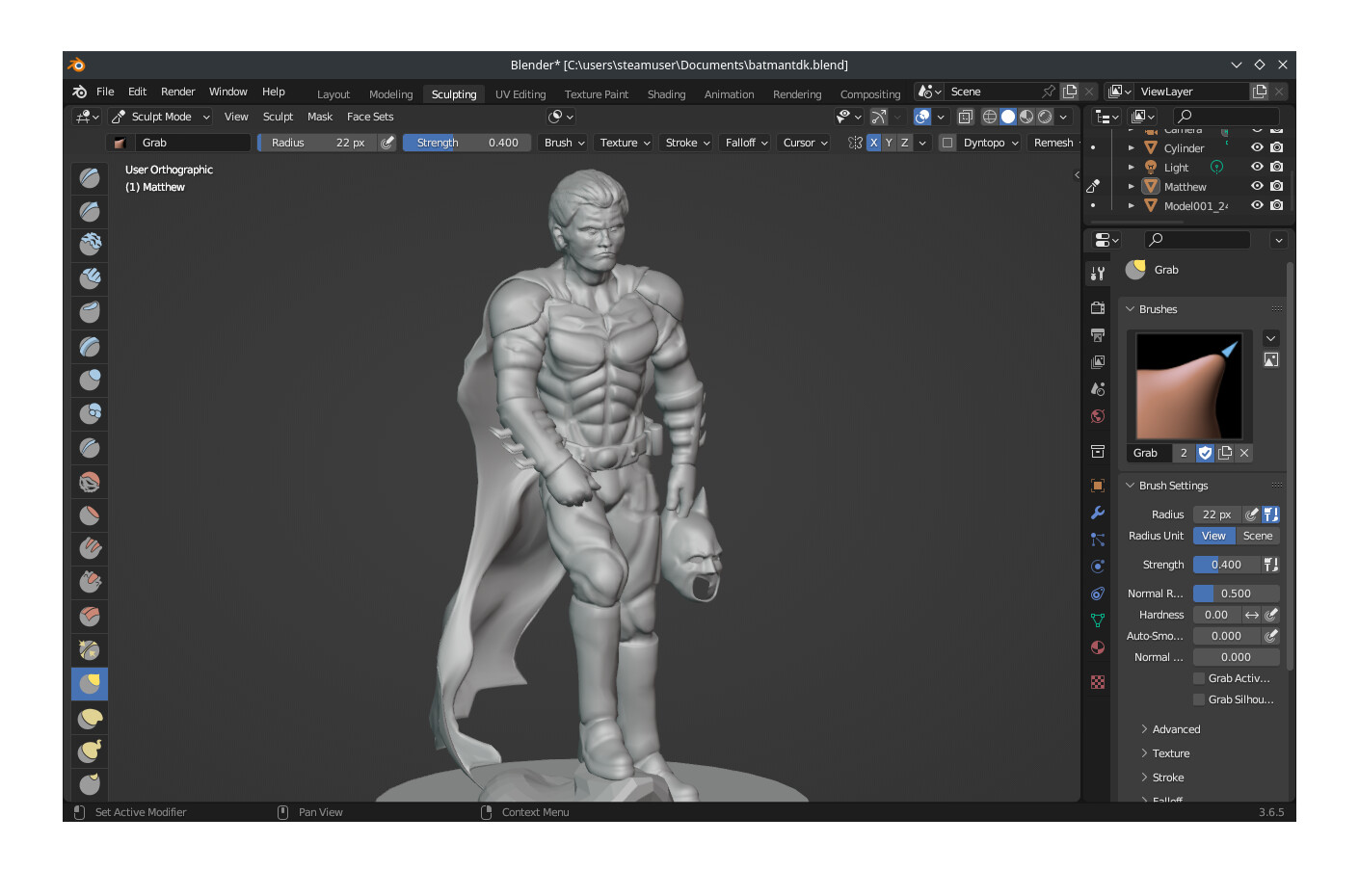Select the Snake Hook tool

[90, 751]
